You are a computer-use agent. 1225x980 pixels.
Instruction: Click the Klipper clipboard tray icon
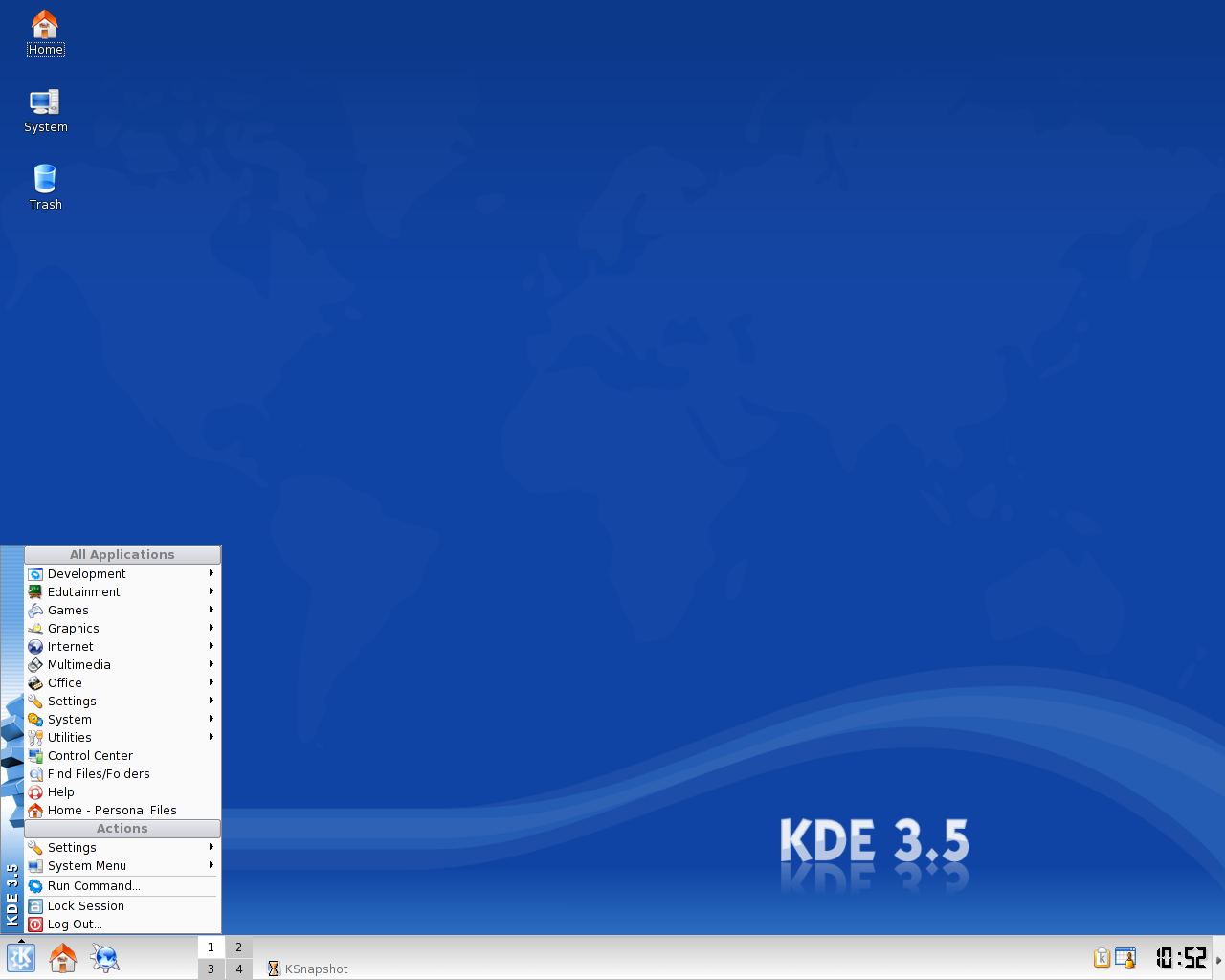pos(1102,958)
